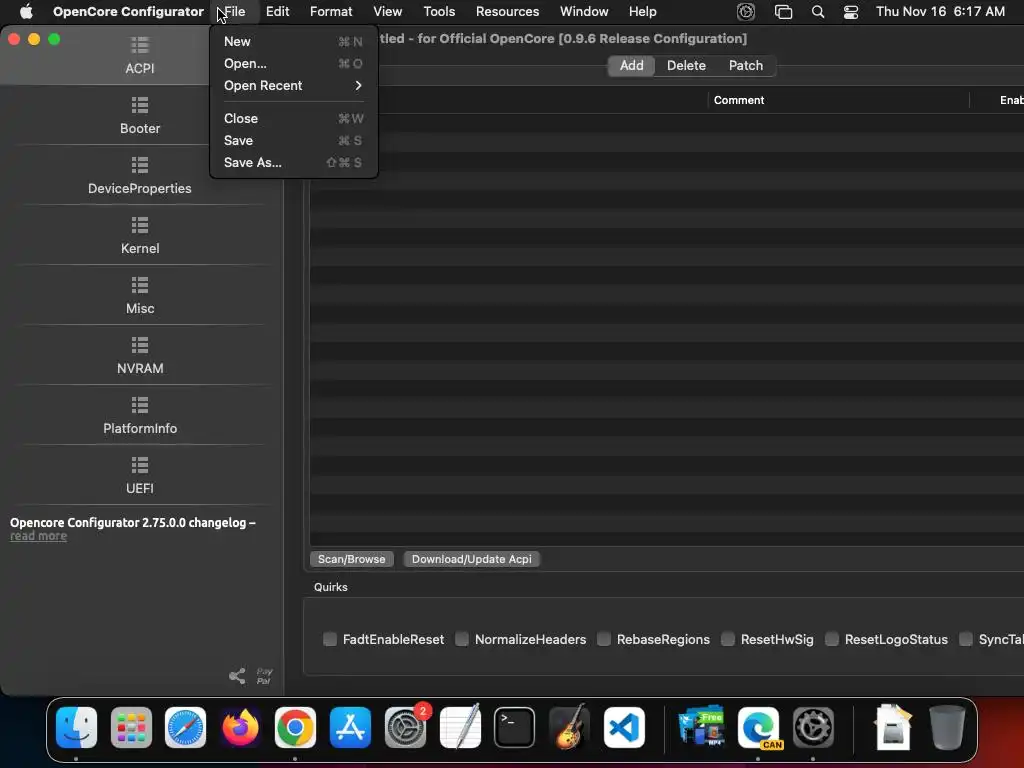Select the Delete tab
Screen dimensions: 1024x768
click(686, 65)
